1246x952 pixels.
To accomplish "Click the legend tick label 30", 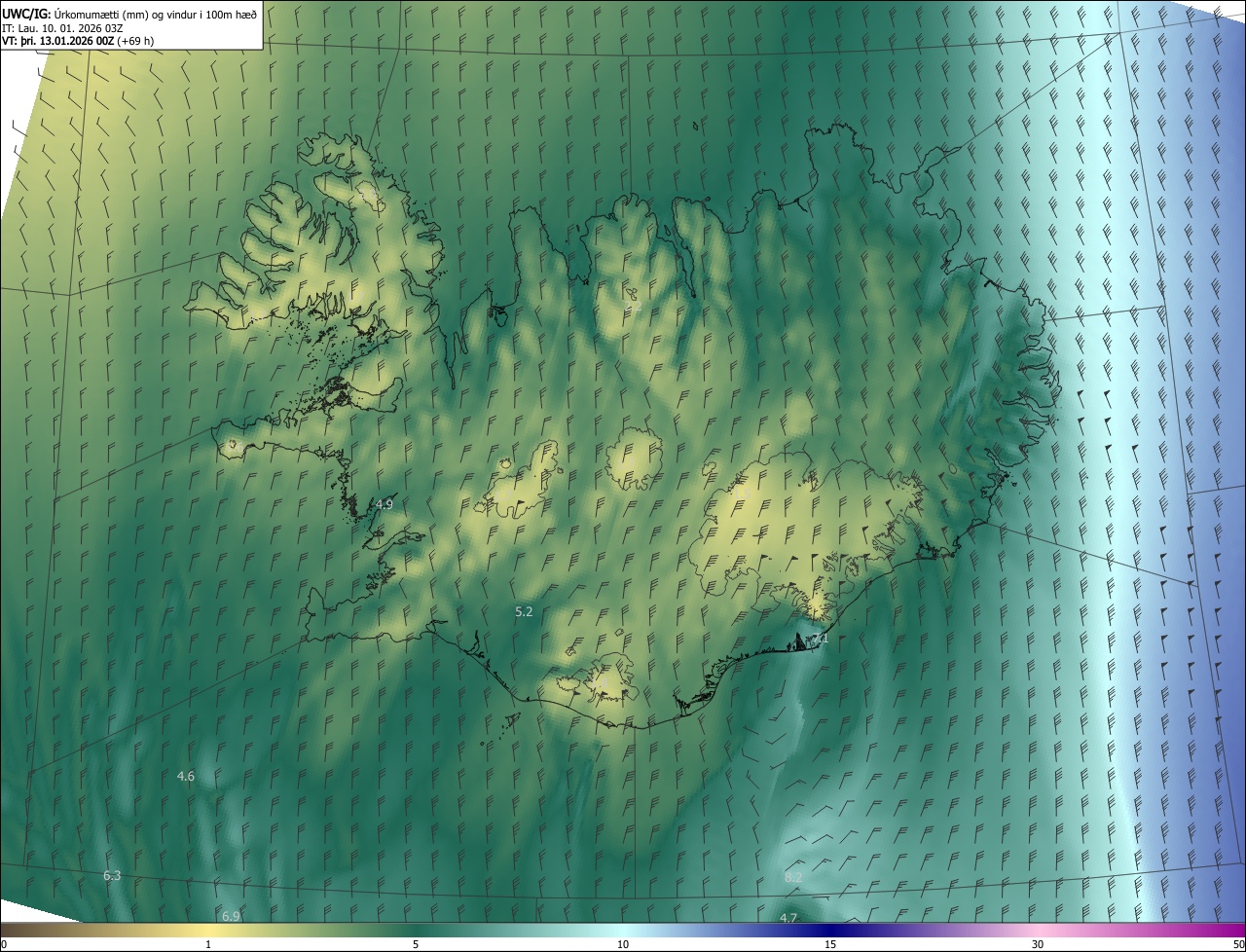I will click(x=1038, y=944).
